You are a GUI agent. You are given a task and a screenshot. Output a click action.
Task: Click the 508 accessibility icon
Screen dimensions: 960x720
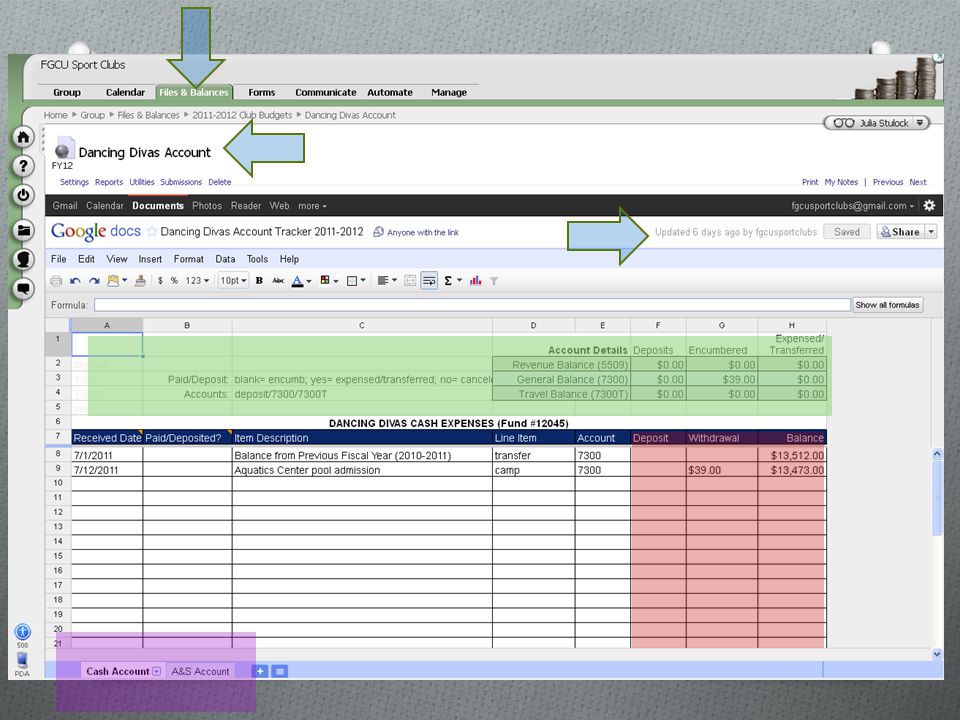(22, 632)
